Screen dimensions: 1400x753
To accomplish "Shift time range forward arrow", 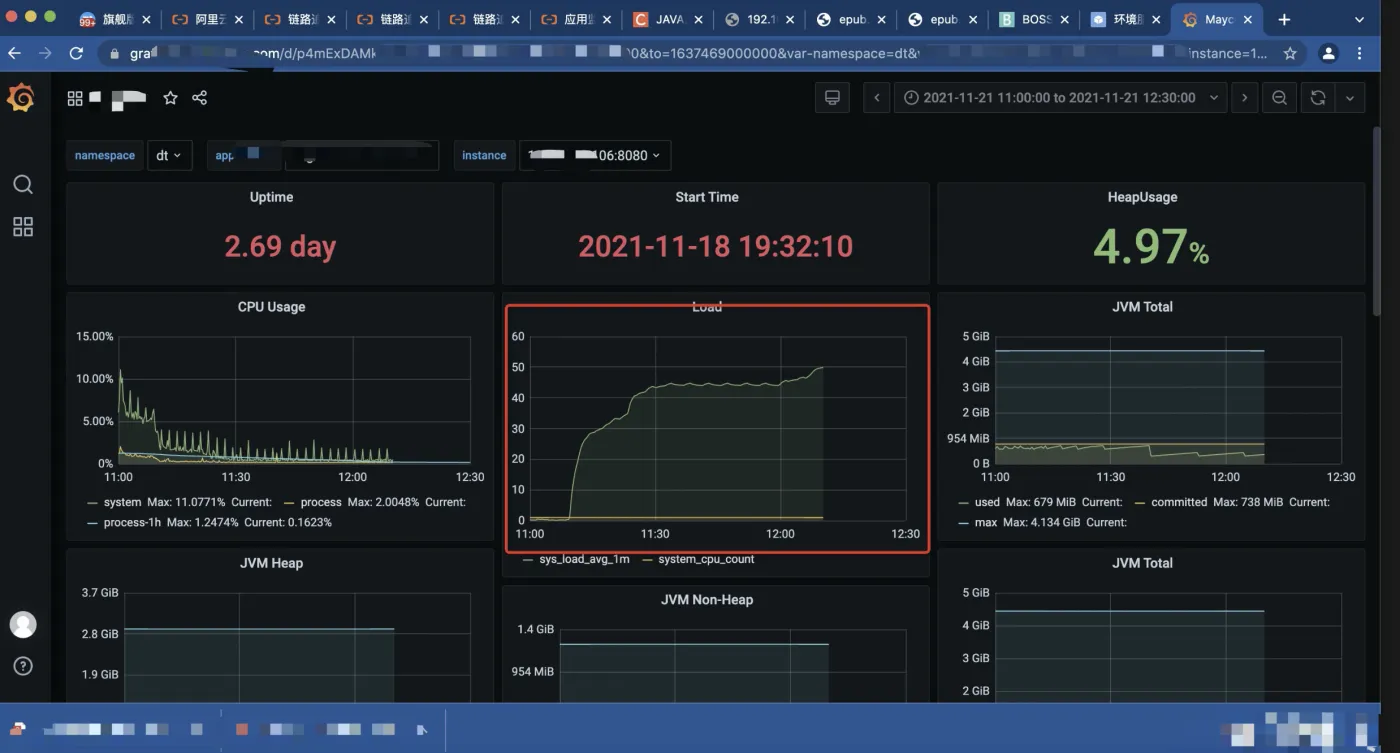I will 1244,98.
